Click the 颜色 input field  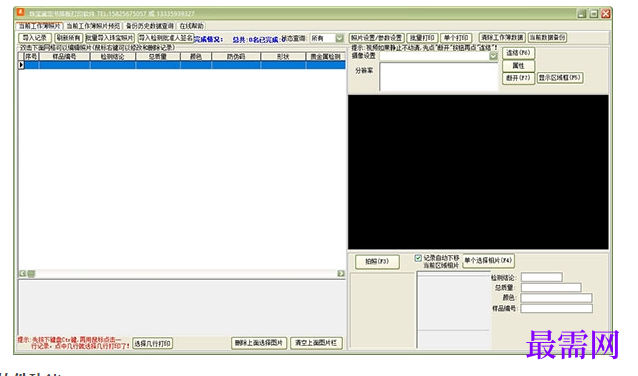556,298
